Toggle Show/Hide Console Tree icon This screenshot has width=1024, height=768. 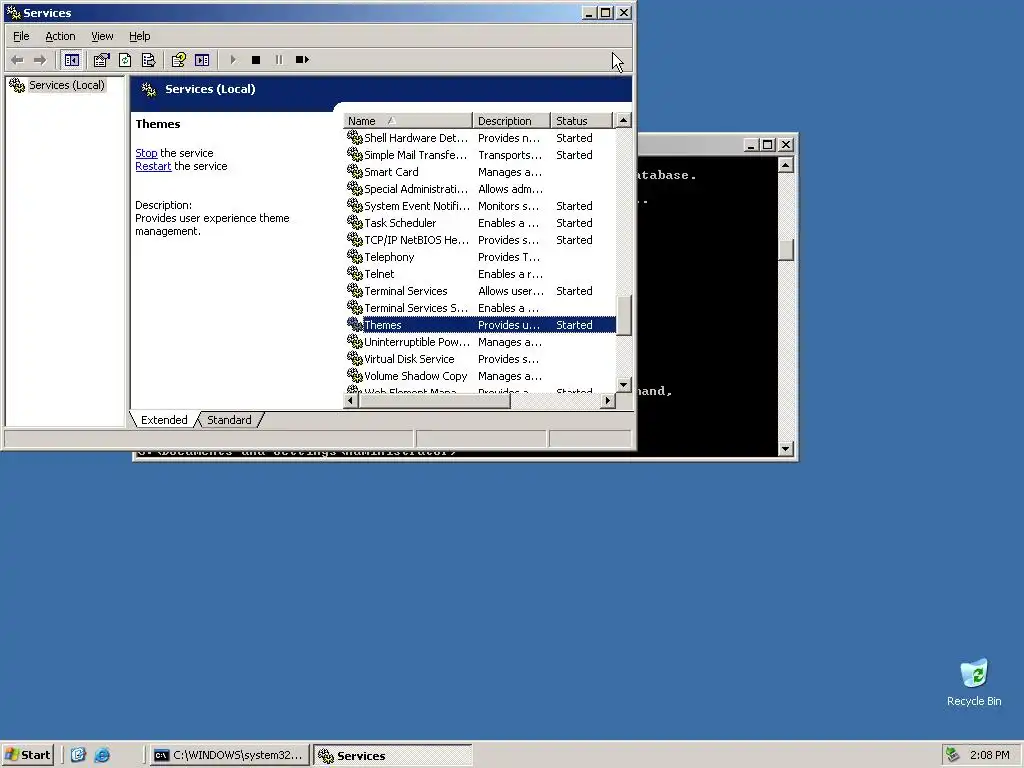point(71,60)
